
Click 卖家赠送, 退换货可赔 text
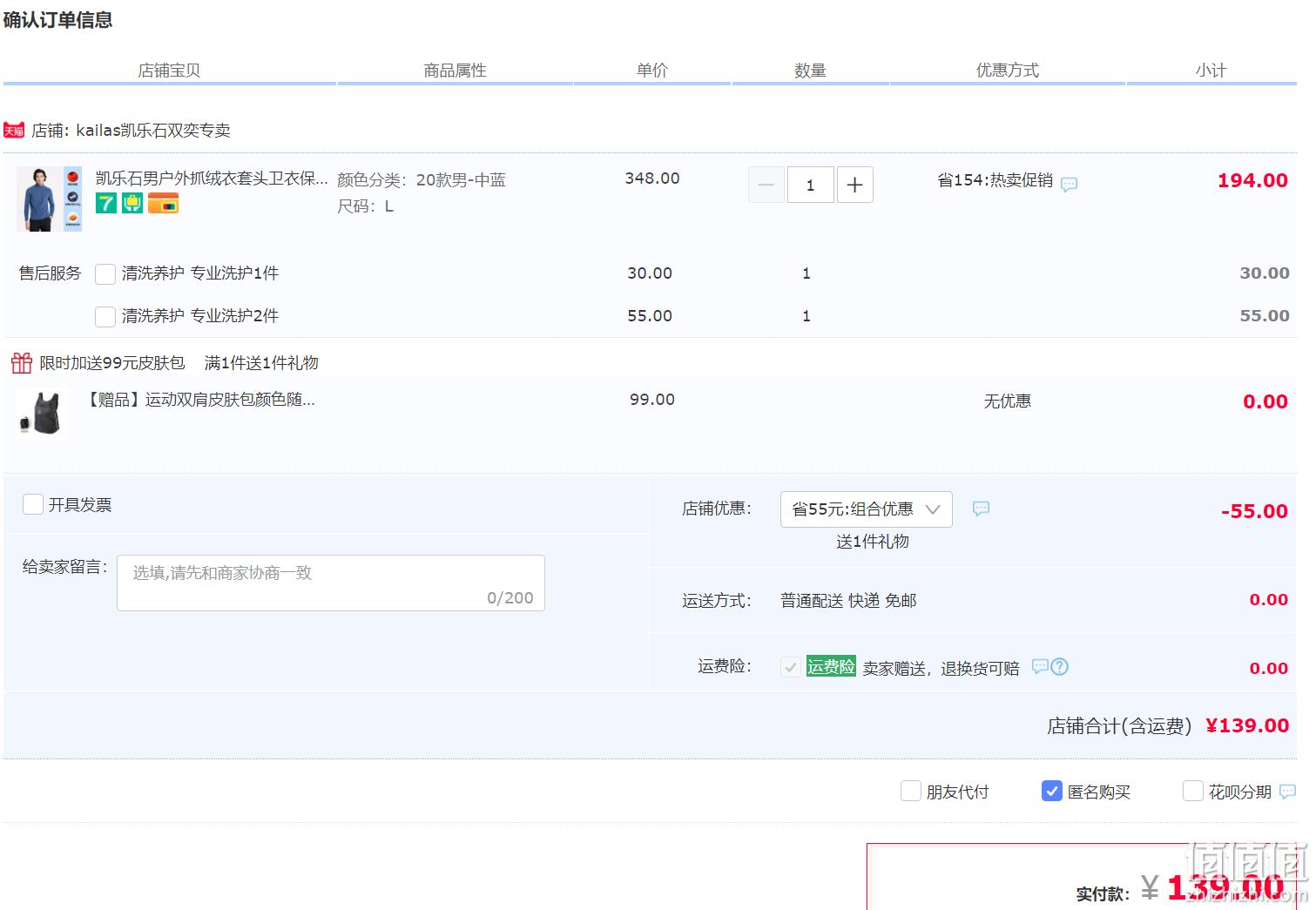click(x=941, y=669)
